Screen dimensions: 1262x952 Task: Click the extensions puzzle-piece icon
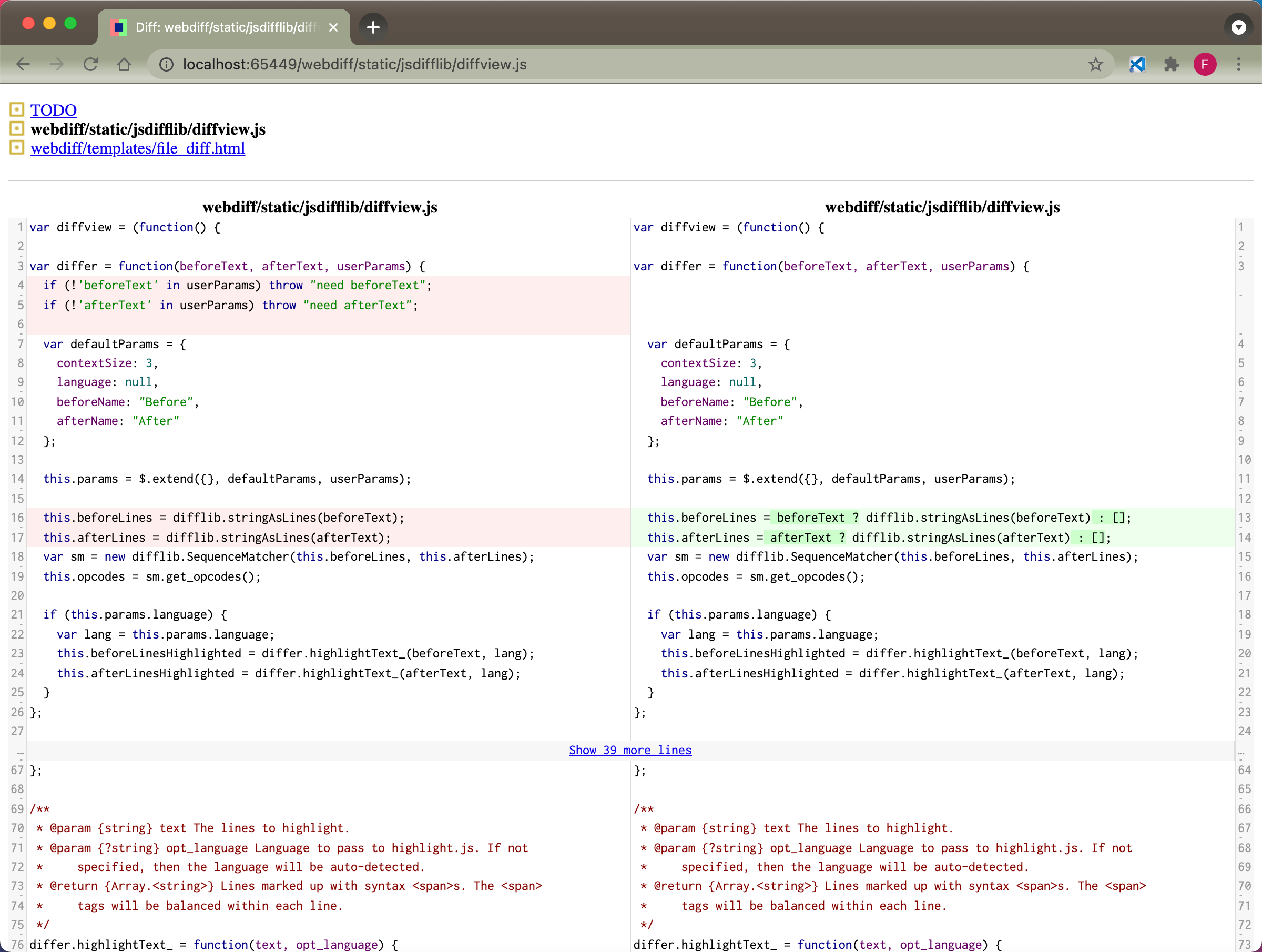[1171, 64]
